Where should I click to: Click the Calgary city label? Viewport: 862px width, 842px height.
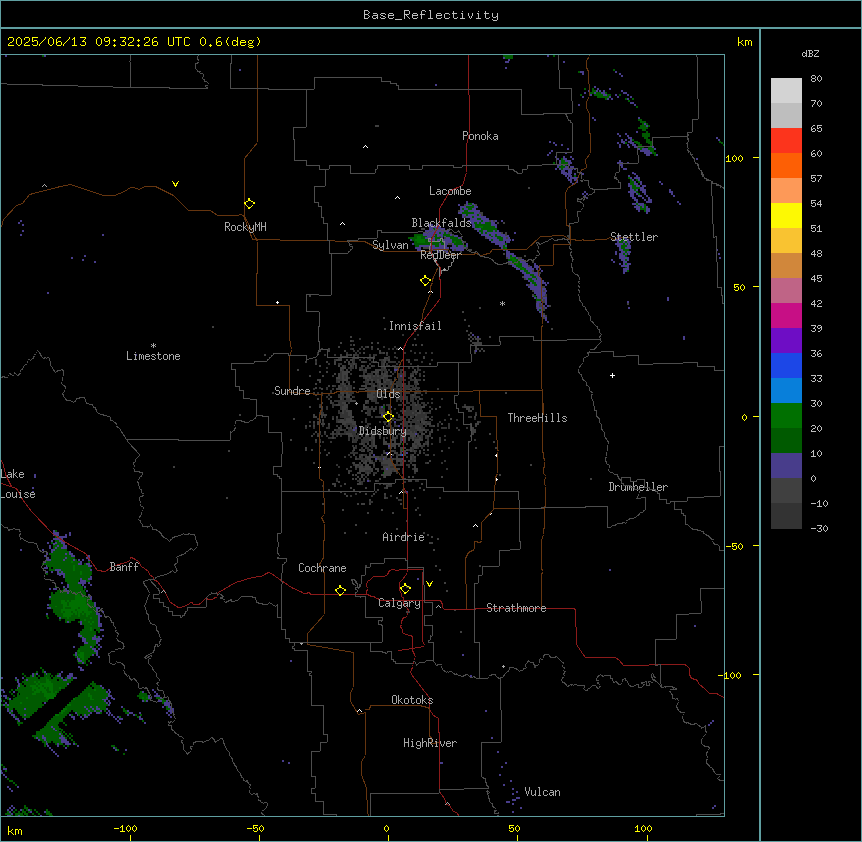399,603
